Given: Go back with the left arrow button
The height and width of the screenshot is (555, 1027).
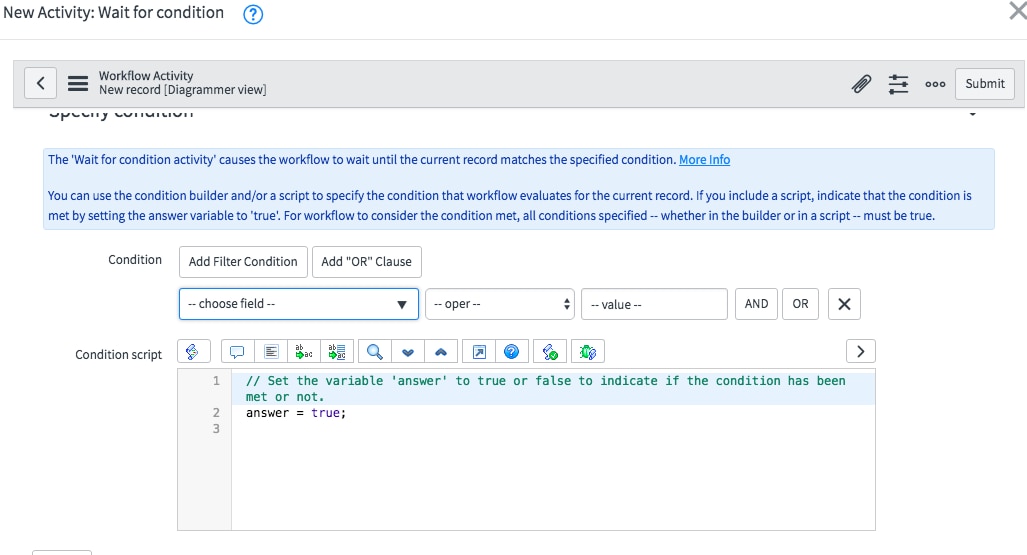Looking at the screenshot, I should 41,83.
